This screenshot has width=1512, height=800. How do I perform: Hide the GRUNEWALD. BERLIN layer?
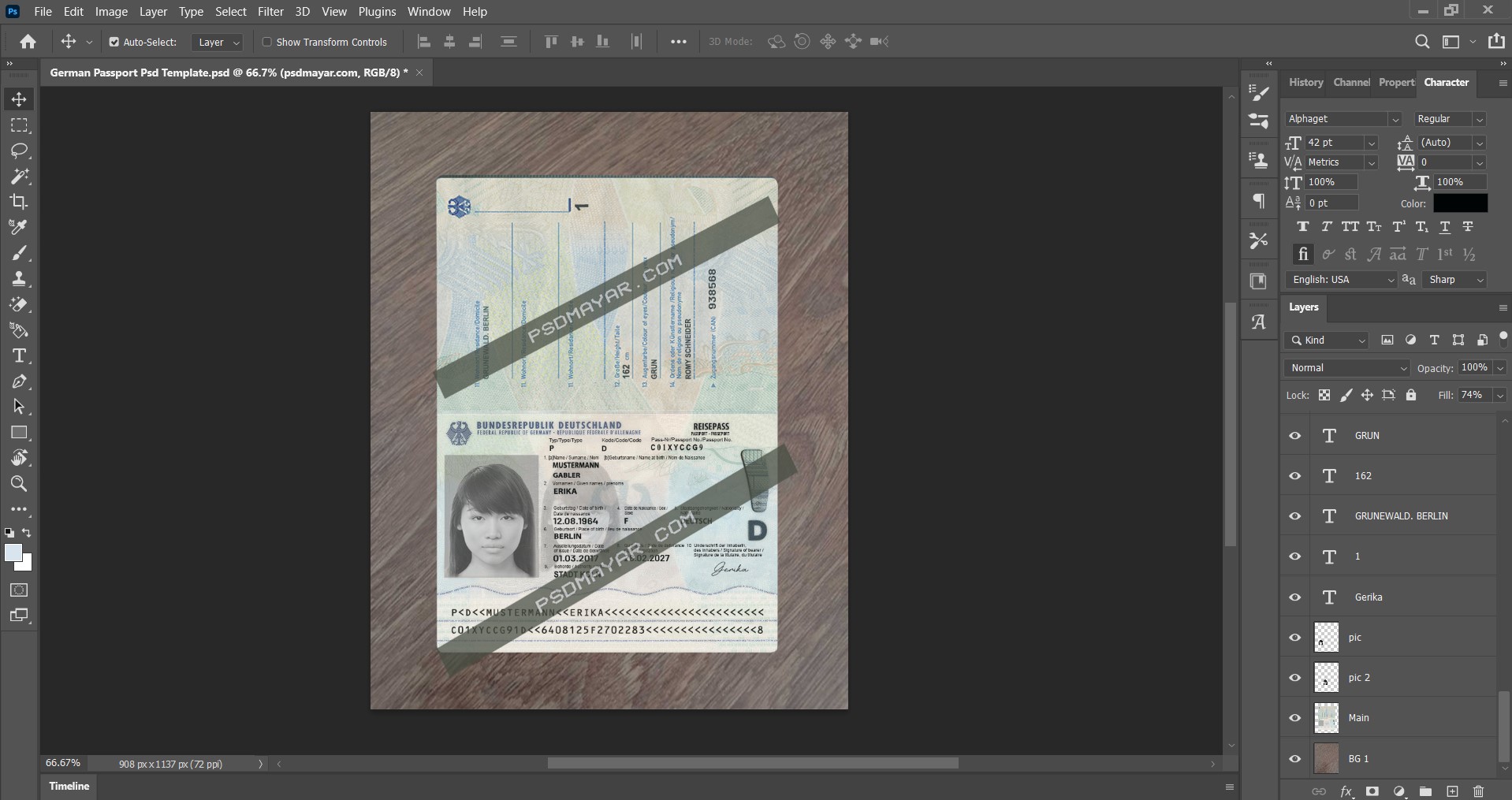coord(1295,516)
